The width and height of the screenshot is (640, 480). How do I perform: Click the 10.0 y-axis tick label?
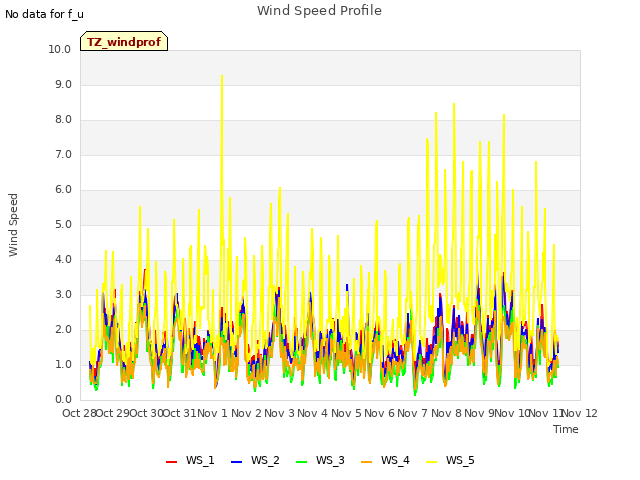[x=60, y=49]
